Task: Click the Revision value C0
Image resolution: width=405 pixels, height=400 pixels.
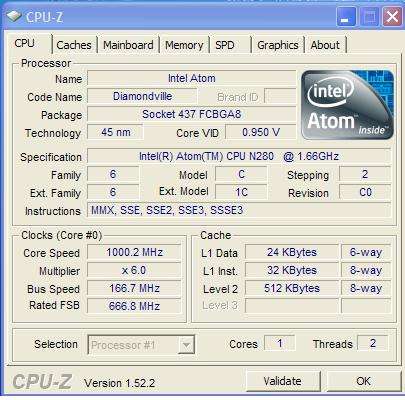Action: [x=365, y=192]
